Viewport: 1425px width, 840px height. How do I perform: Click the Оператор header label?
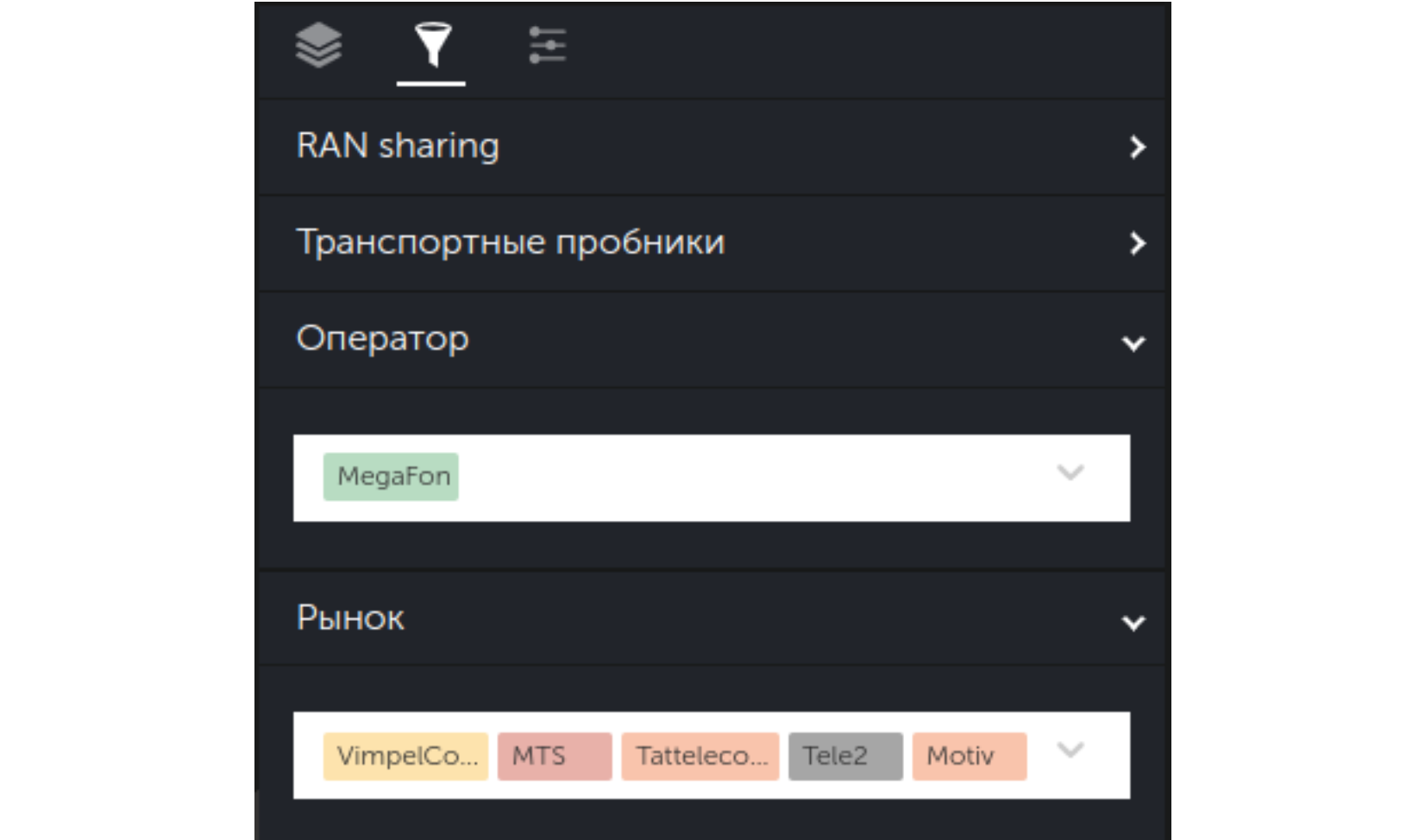pyautogui.click(x=383, y=339)
